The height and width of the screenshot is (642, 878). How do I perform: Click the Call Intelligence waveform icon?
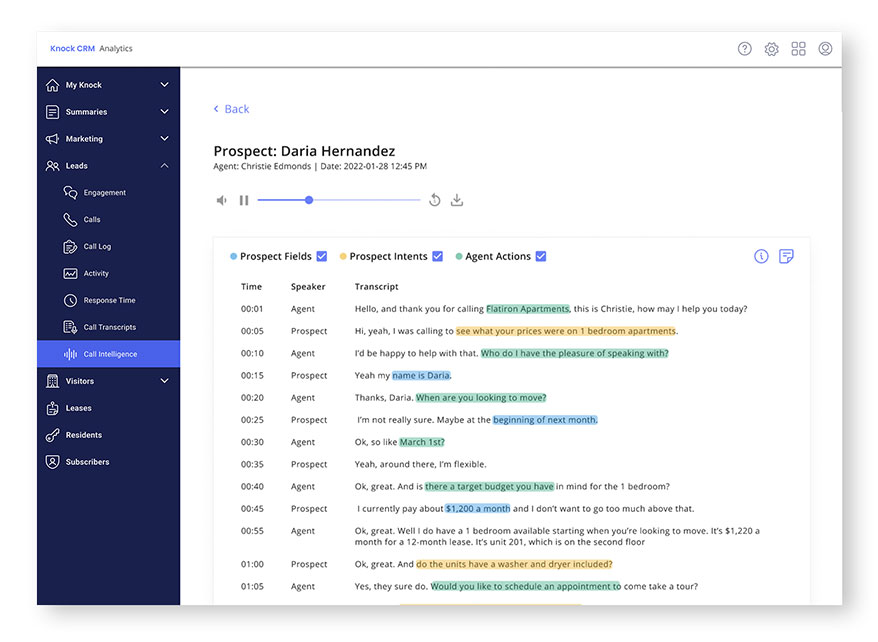click(x=70, y=354)
